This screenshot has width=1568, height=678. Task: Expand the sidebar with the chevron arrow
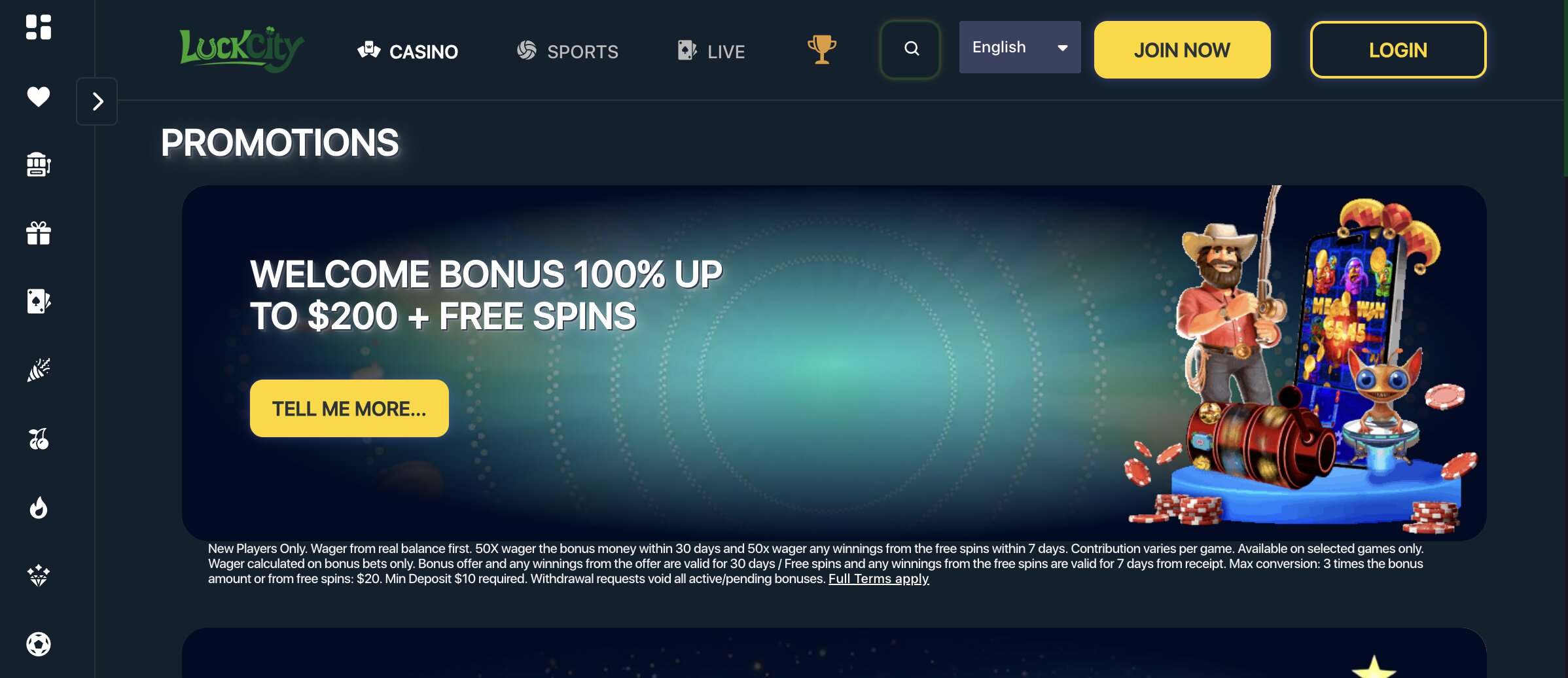97,101
